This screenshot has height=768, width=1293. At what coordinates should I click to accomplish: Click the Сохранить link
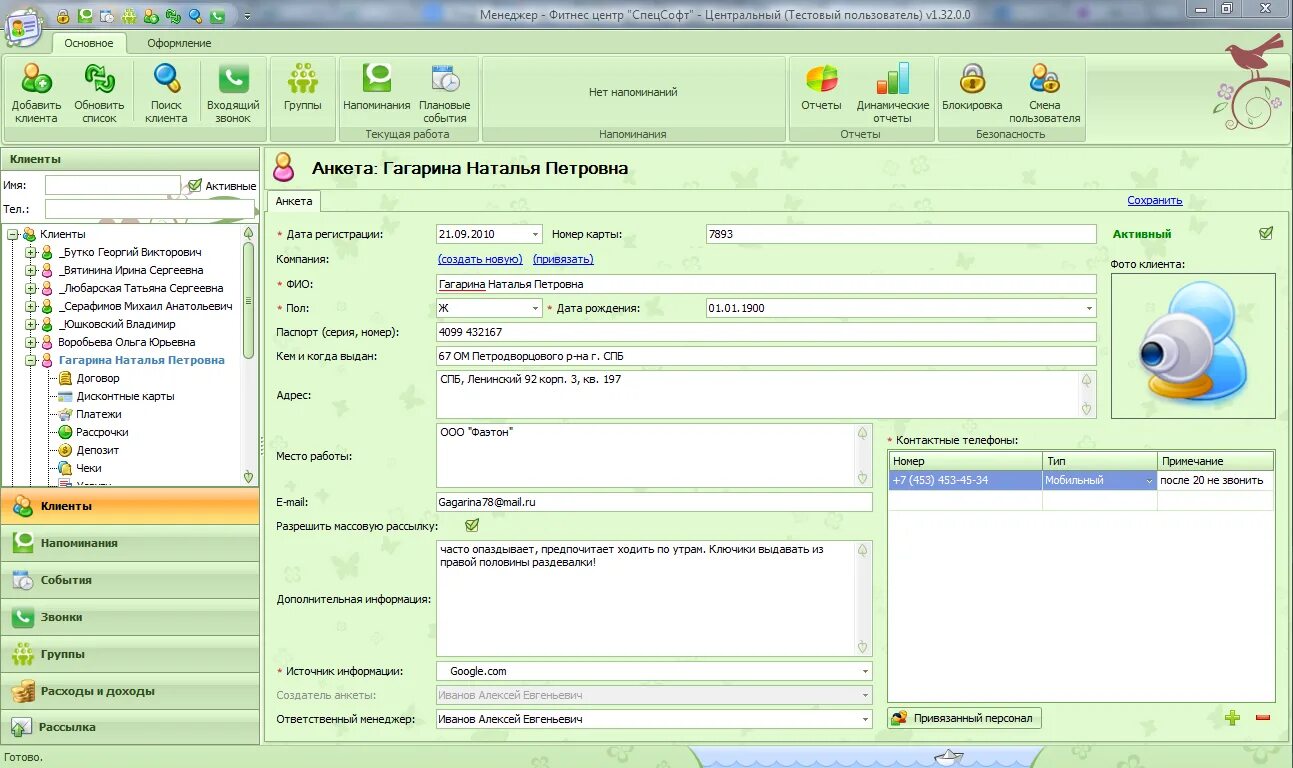(x=1155, y=200)
